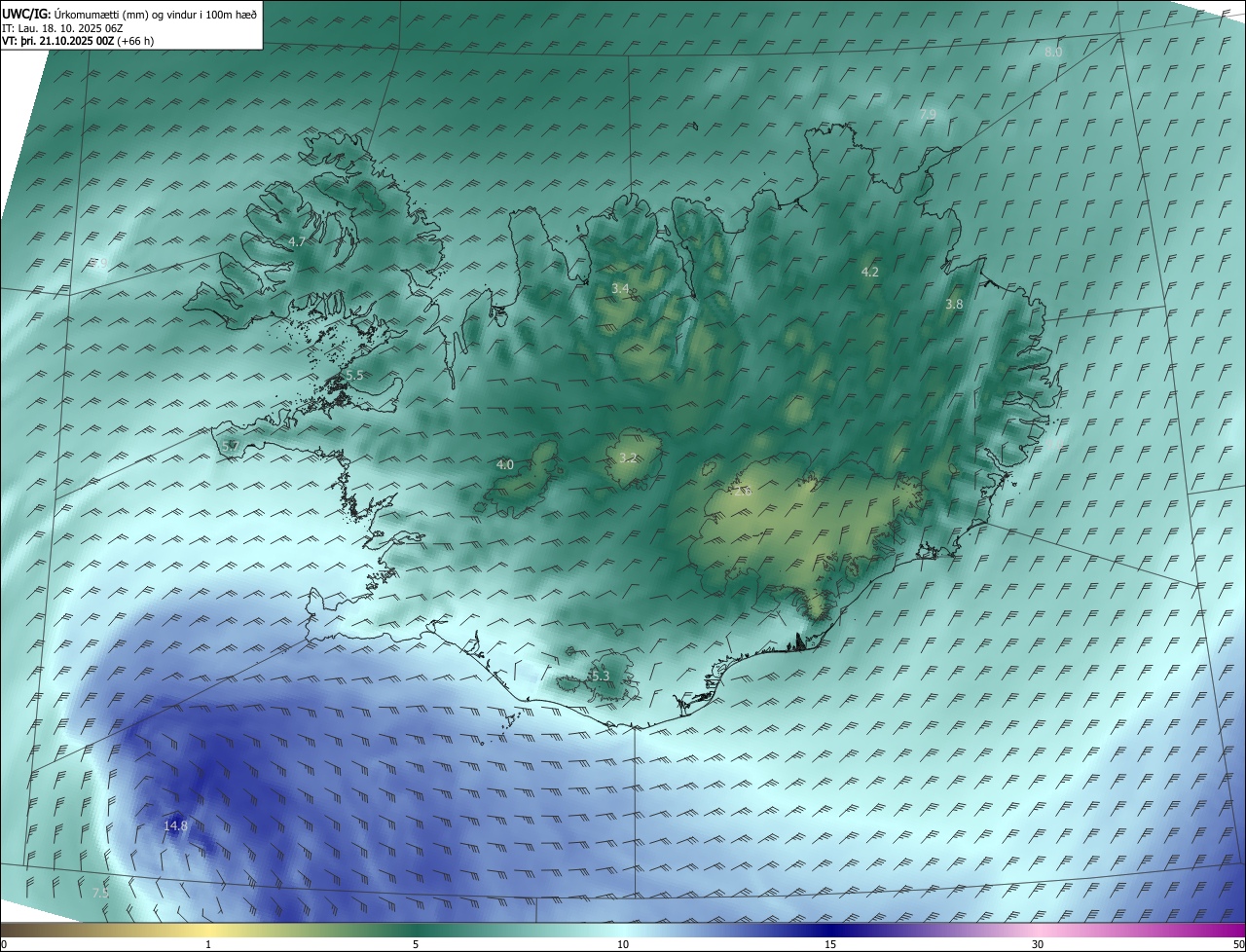Click the legend tick label 30
Image resolution: width=1246 pixels, height=952 pixels.
pos(1038,944)
